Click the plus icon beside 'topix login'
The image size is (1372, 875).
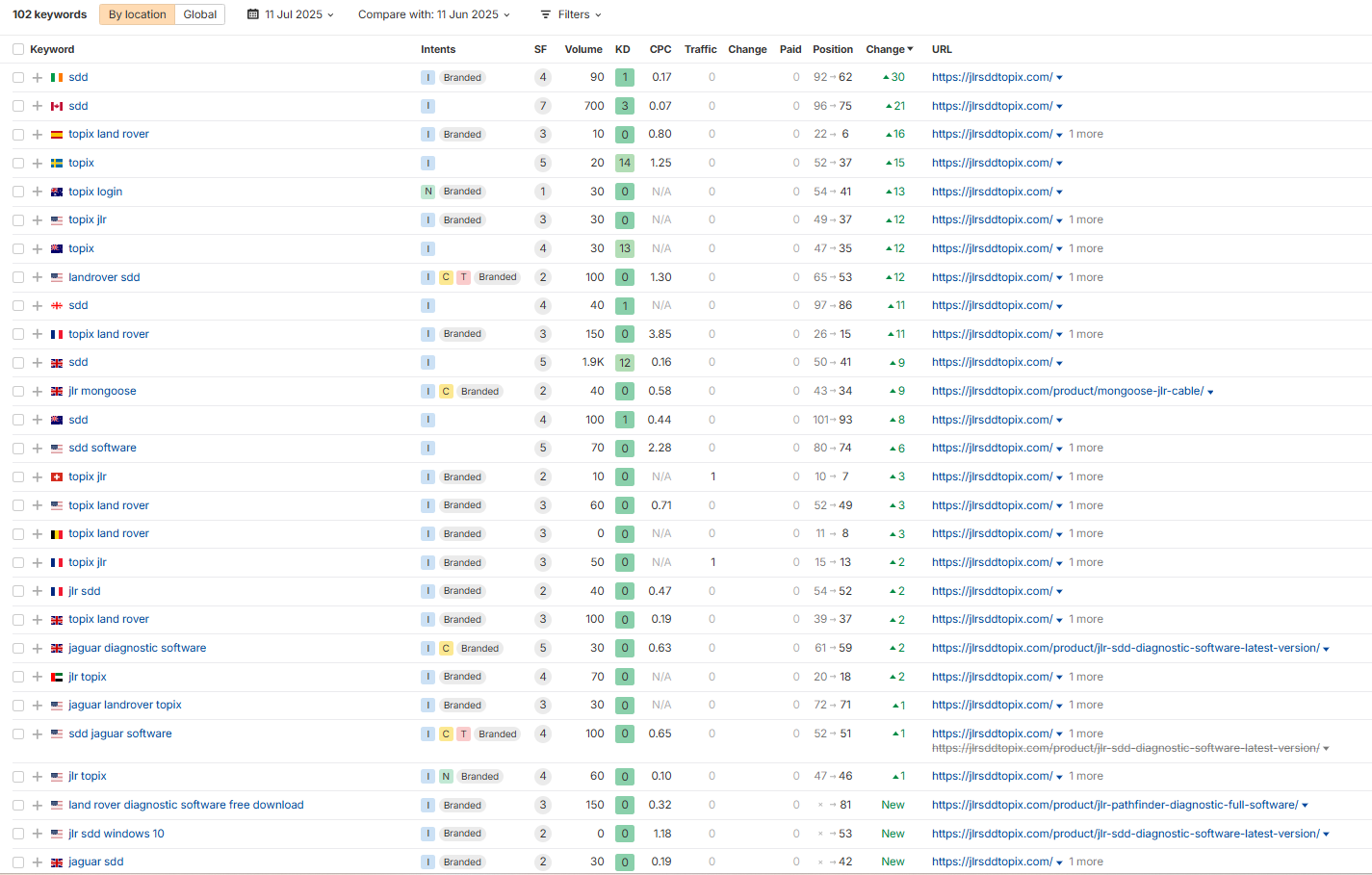[x=38, y=192]
